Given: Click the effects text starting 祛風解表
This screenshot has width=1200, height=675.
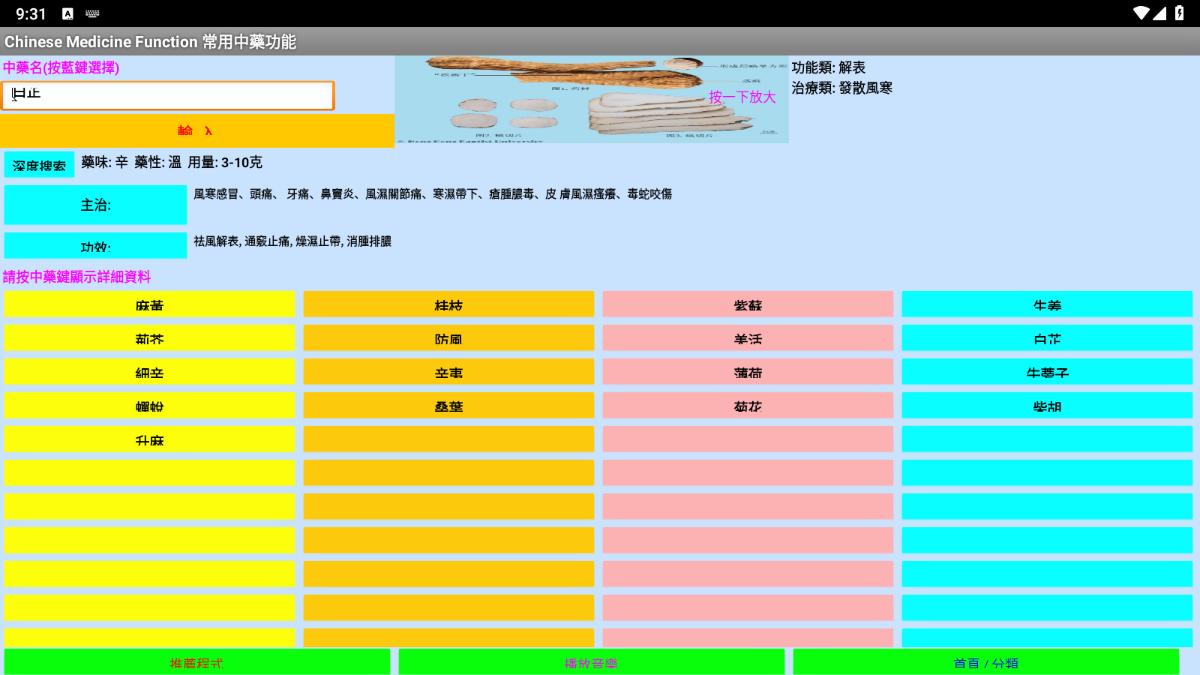Looking at the screenshot, I should 292,241.
